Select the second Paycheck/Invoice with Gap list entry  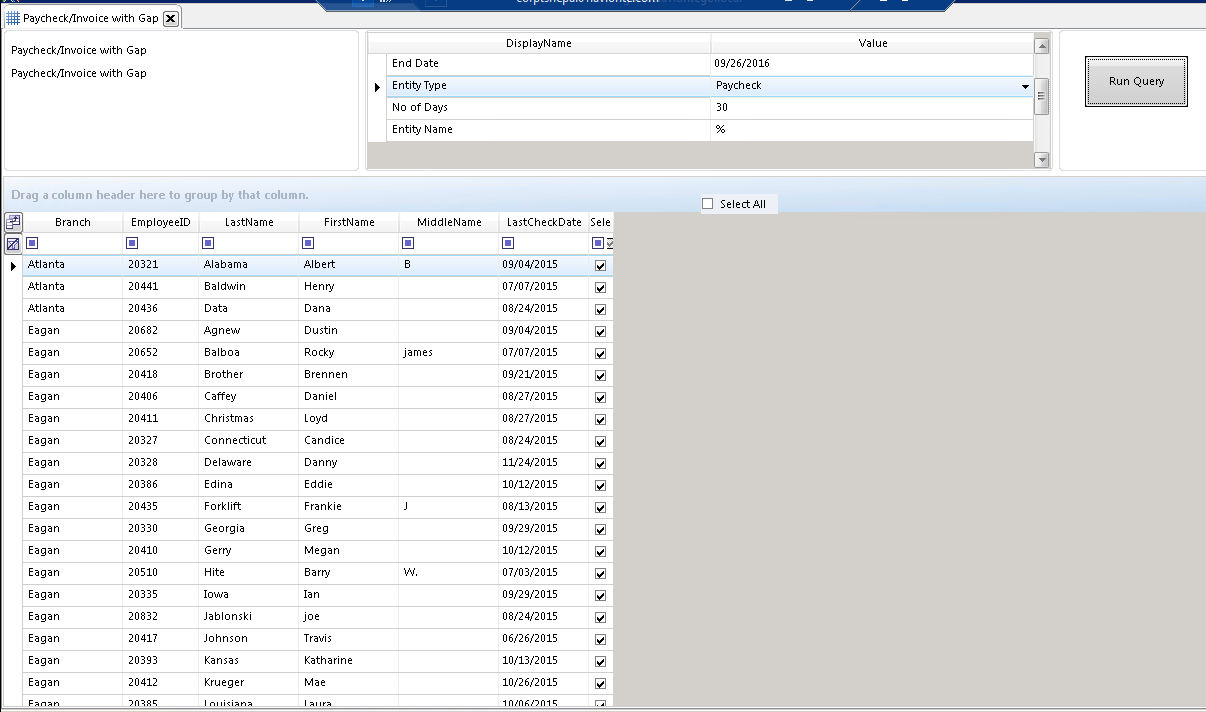click(x=79, y=73)
